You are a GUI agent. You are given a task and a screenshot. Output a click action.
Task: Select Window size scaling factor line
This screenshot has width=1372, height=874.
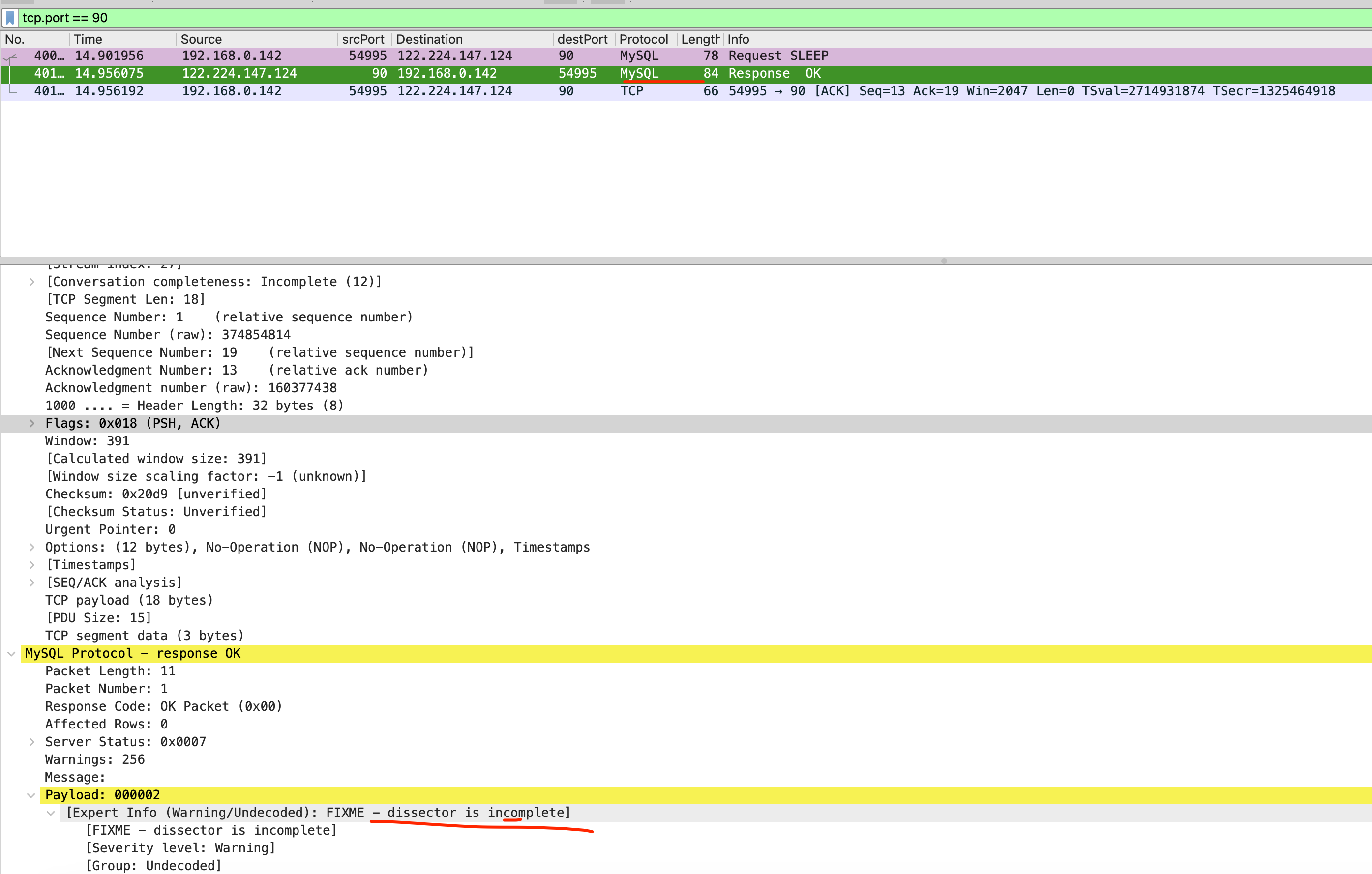pyautogui.click(x=206, y=477)
